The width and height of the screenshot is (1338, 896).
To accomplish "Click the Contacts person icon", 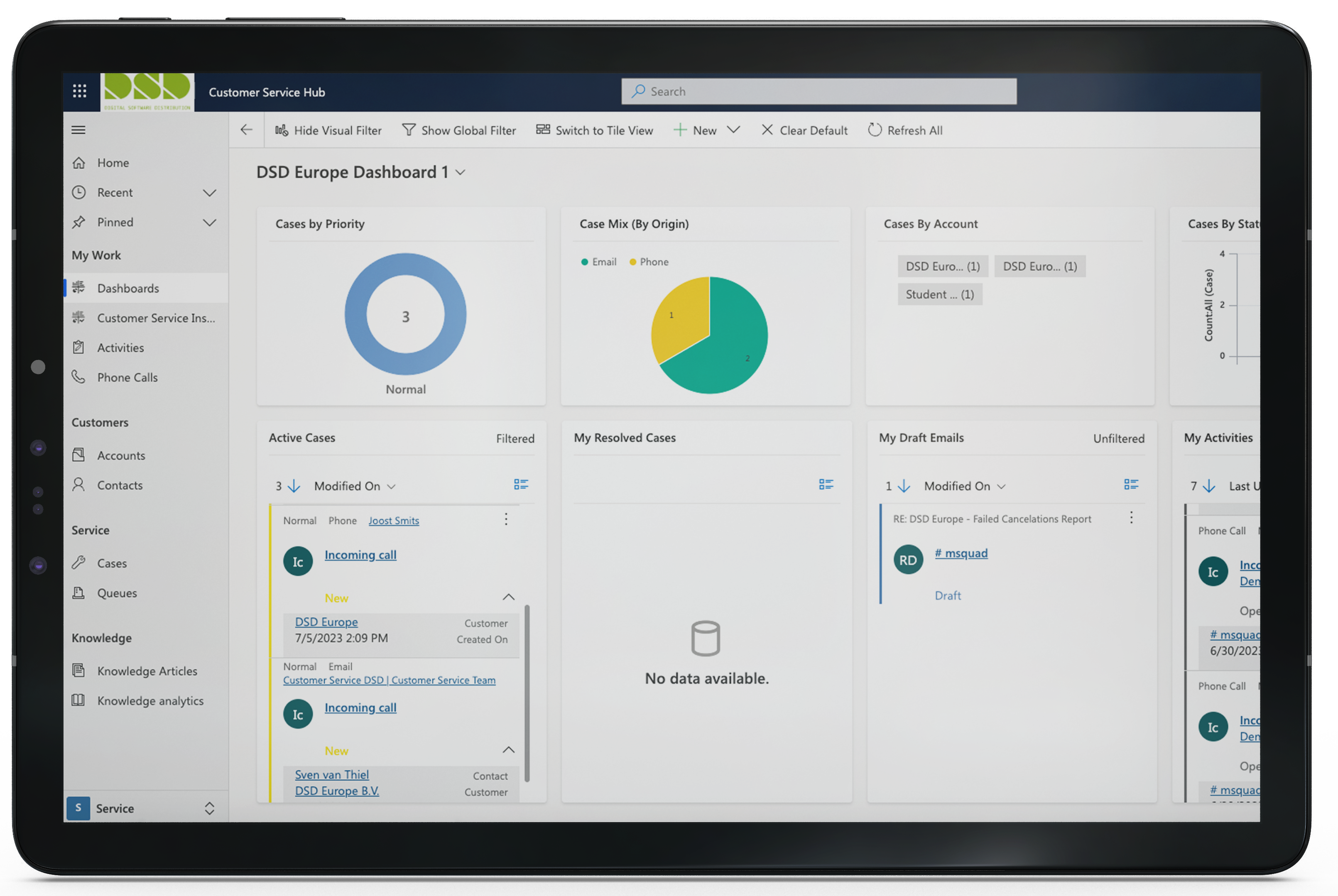I will [x=79, y=485].
